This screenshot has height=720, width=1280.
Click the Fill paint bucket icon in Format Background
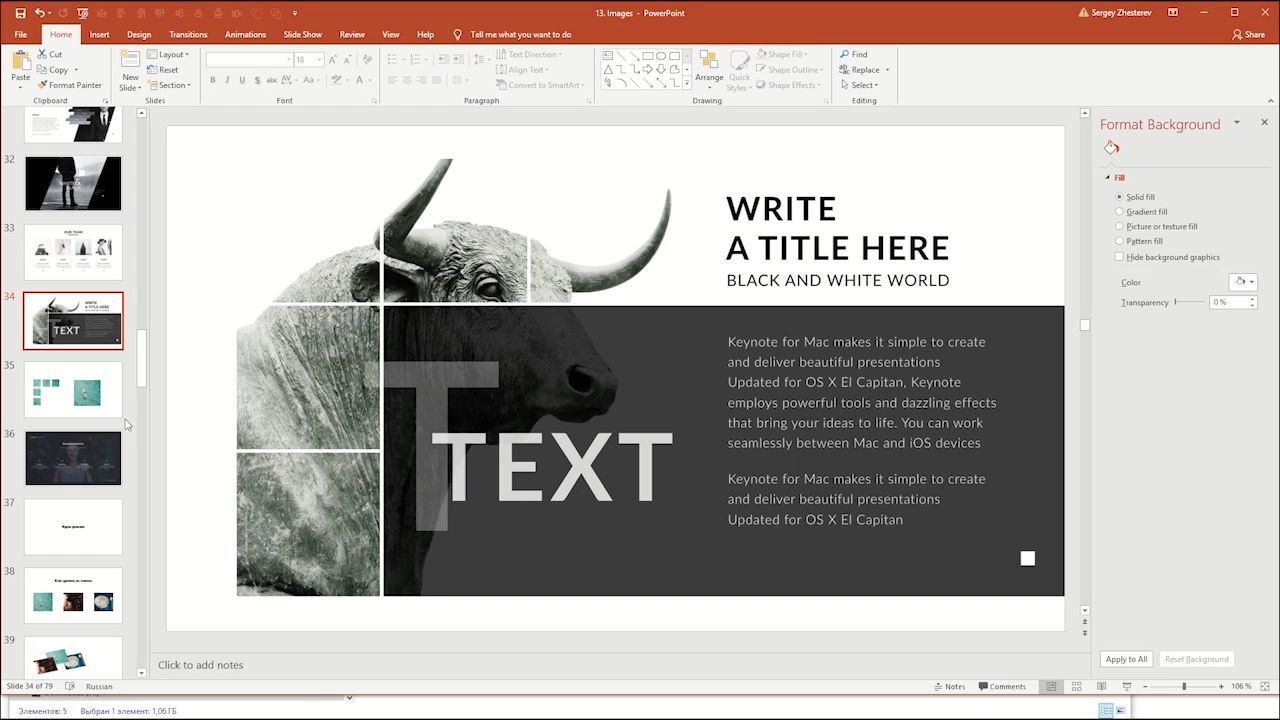click(x=1111, y=148)
